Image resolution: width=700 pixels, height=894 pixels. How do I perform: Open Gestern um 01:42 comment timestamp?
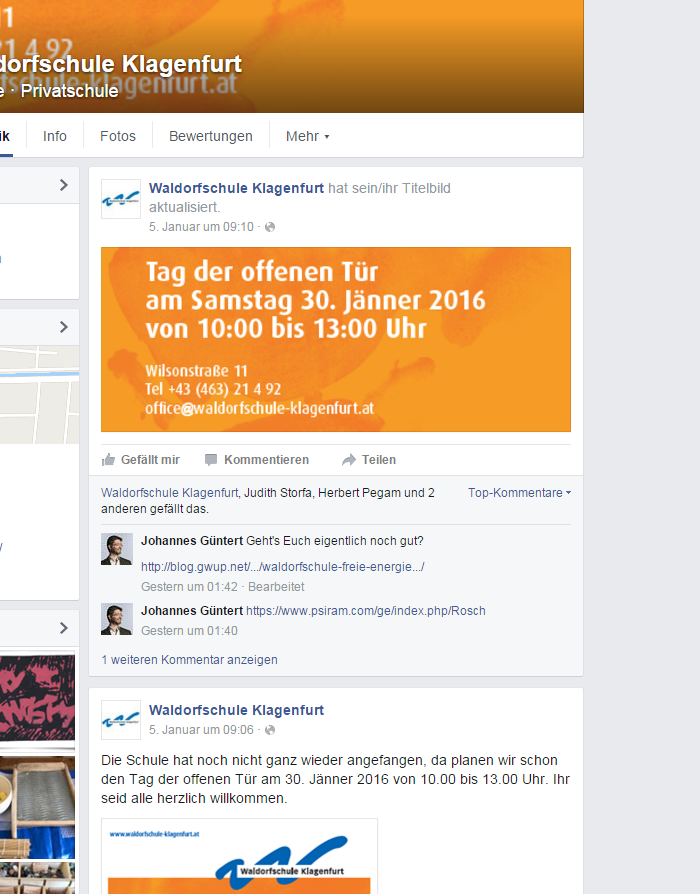tap(189, 587)
